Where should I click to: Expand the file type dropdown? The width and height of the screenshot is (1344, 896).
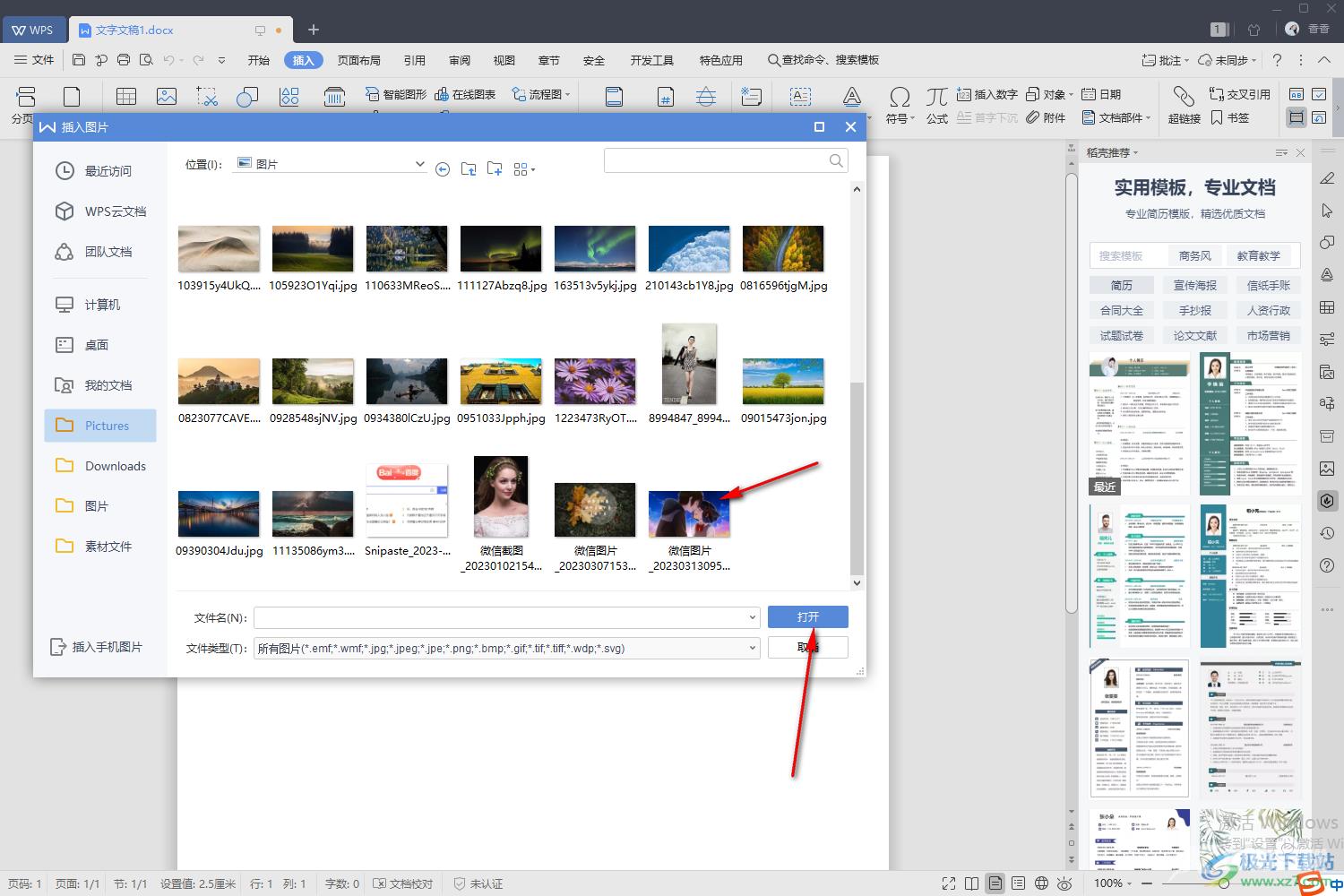753,649
